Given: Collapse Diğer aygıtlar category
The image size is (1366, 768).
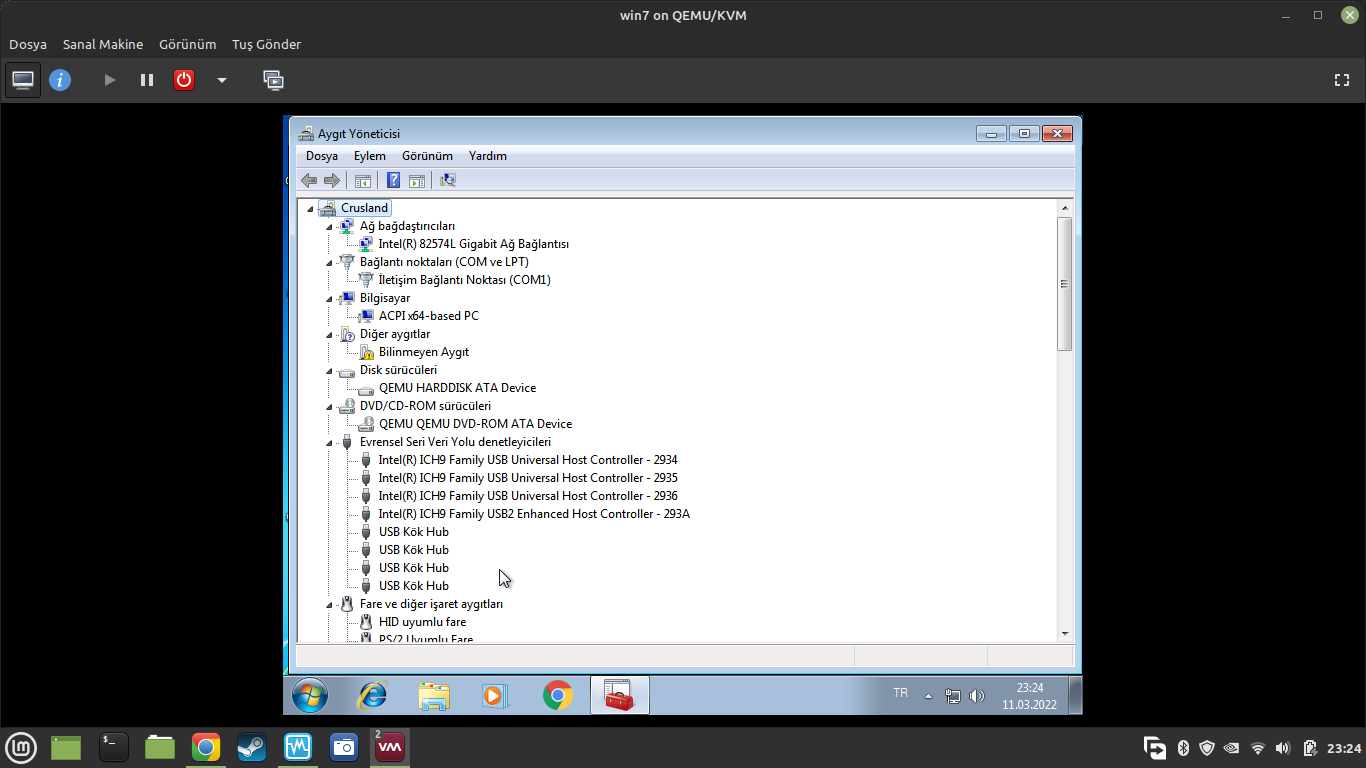Looking at the screenshot, I should 329,334.
